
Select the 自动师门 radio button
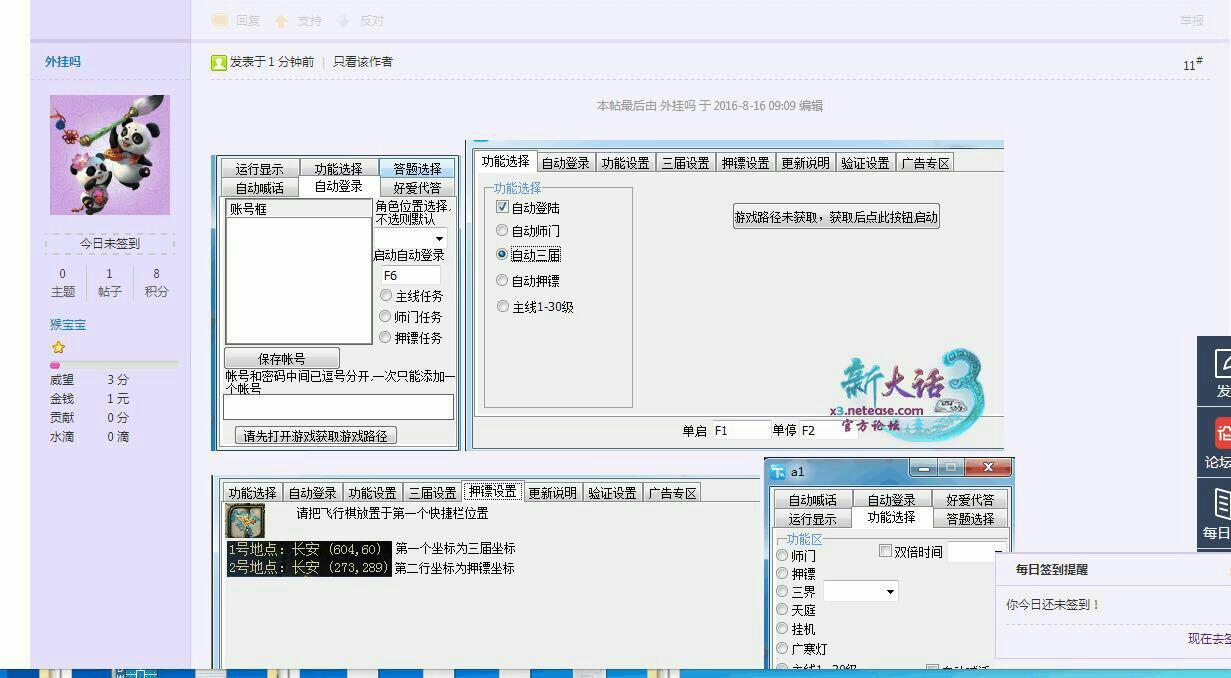coord(503,231)
